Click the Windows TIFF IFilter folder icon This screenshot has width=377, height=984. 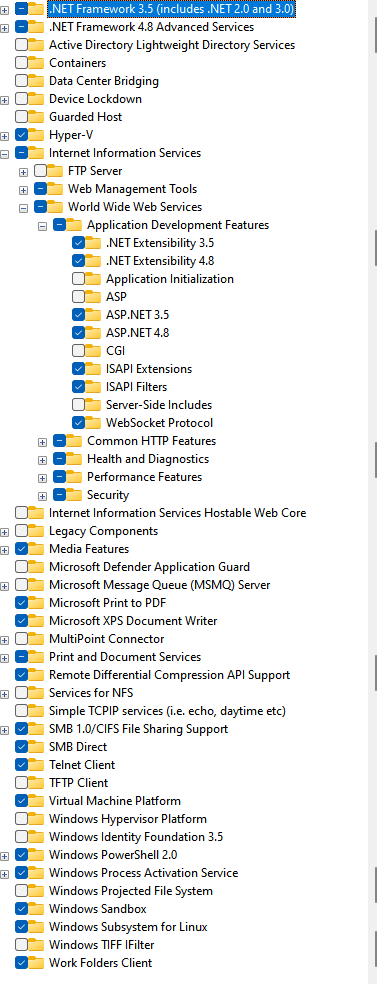[x=37, y=944]
